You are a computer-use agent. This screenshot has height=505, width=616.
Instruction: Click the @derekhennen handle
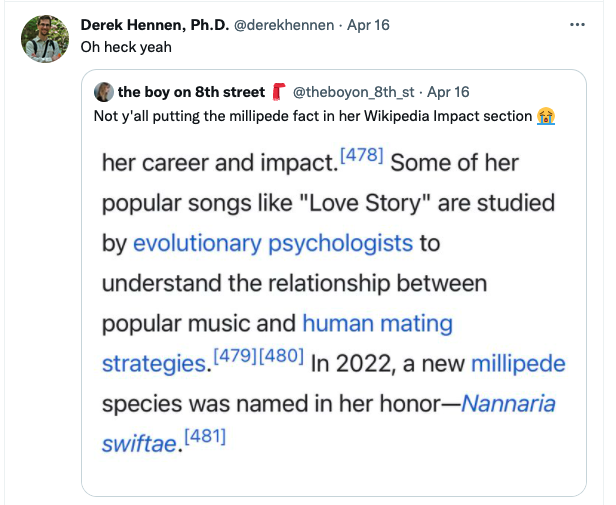click(284, 24)
